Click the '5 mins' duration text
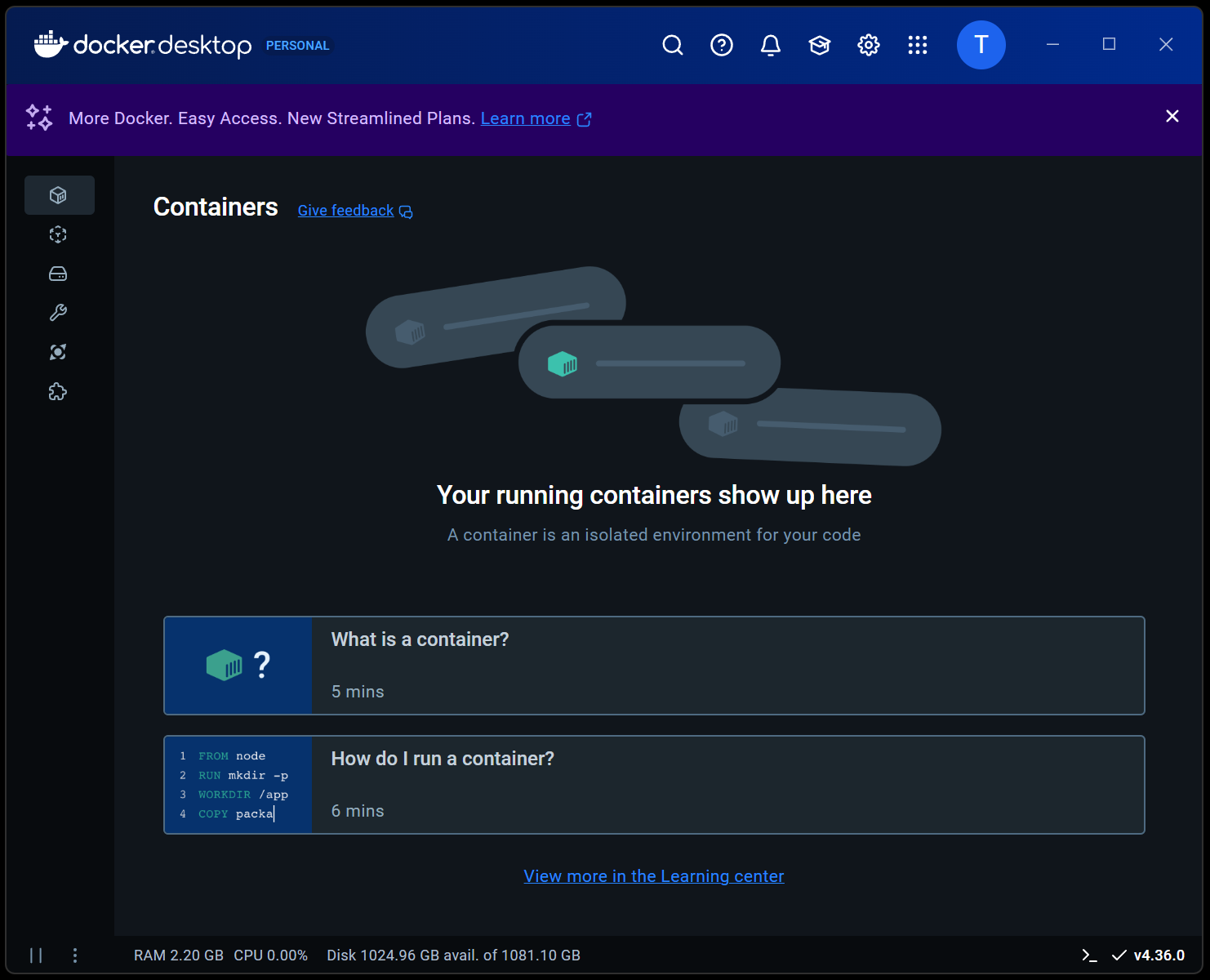 pos(358,692)
